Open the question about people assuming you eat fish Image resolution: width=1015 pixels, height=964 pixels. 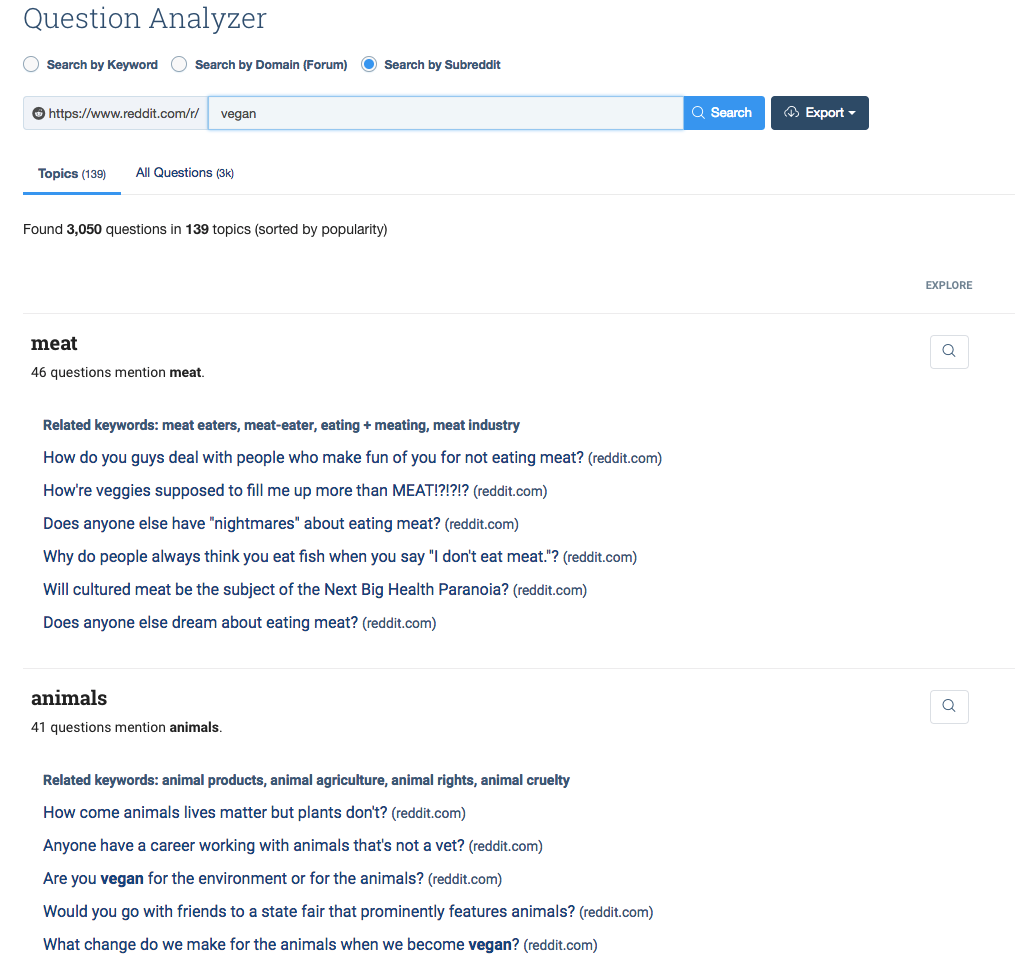click(300, 557)
